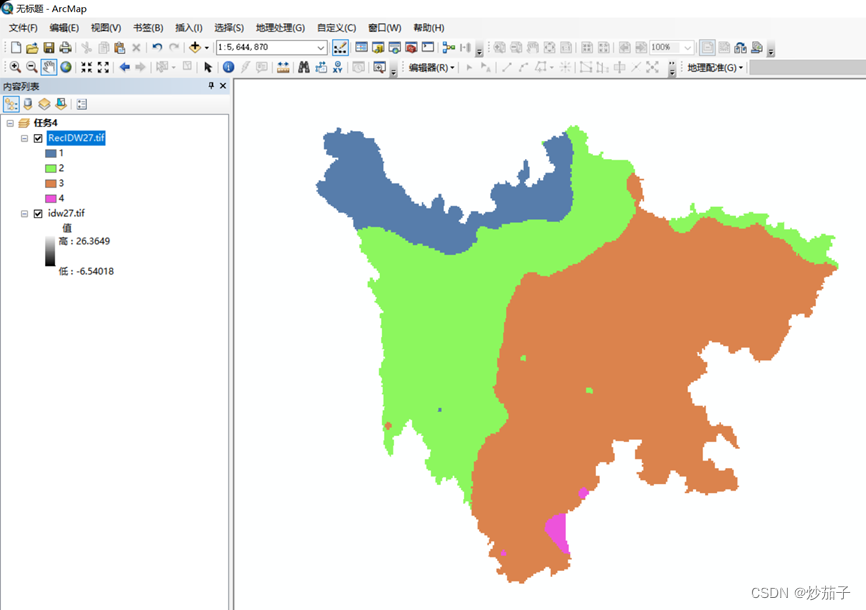Screen dimensions: 866x610
Task: Open the 地理处理(G) menu
Action: tap(280, 28)
